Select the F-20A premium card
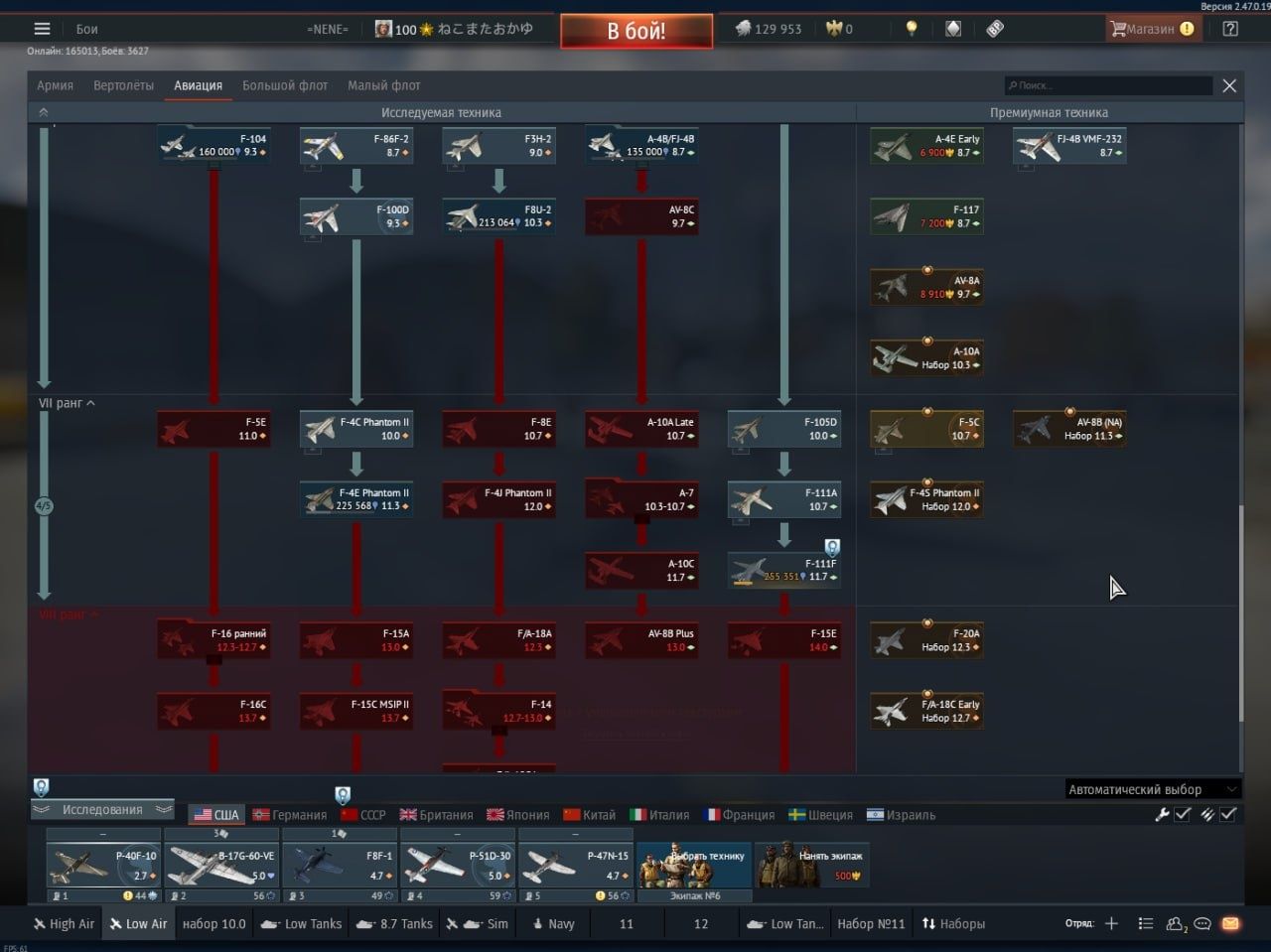 927,640
